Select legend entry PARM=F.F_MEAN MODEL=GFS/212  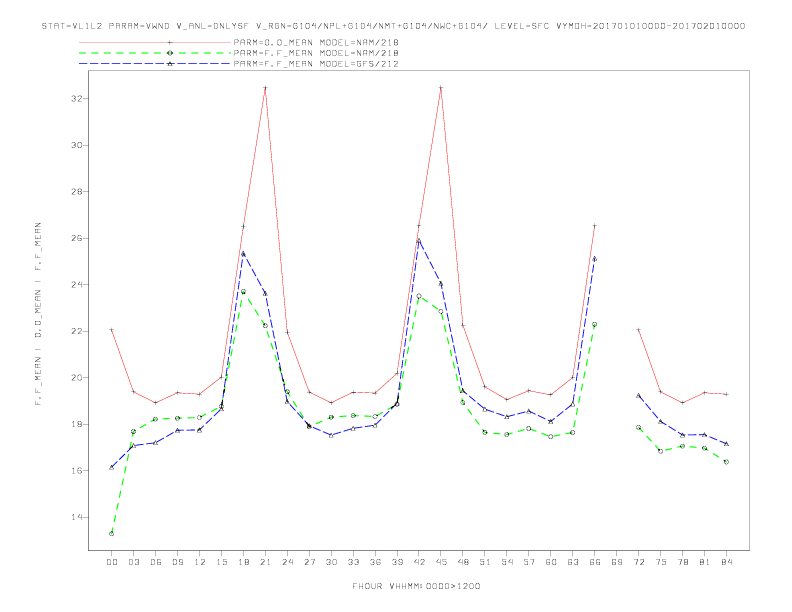(x=316, y=64)
